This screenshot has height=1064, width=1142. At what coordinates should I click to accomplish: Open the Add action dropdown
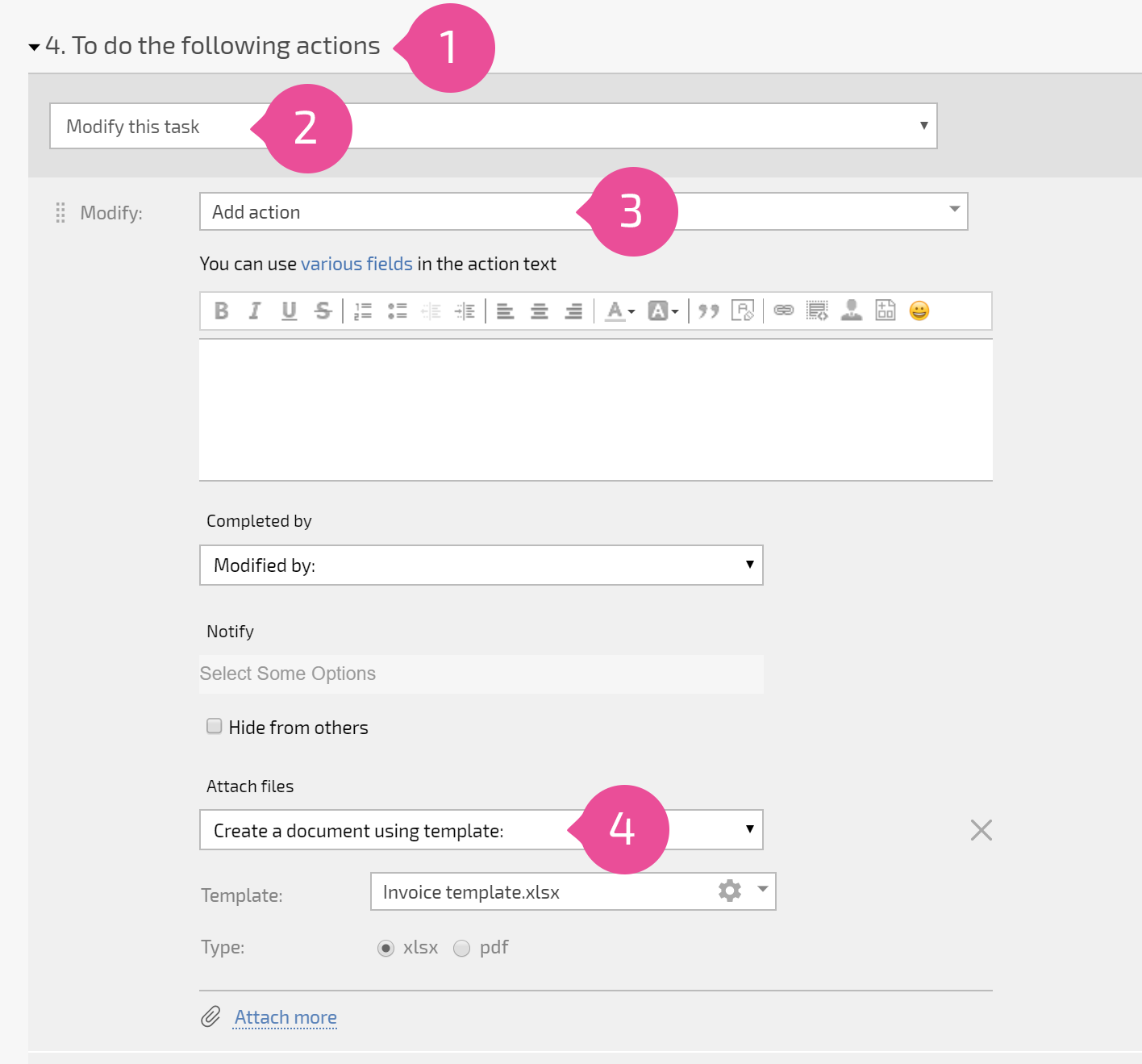(584, 211)
